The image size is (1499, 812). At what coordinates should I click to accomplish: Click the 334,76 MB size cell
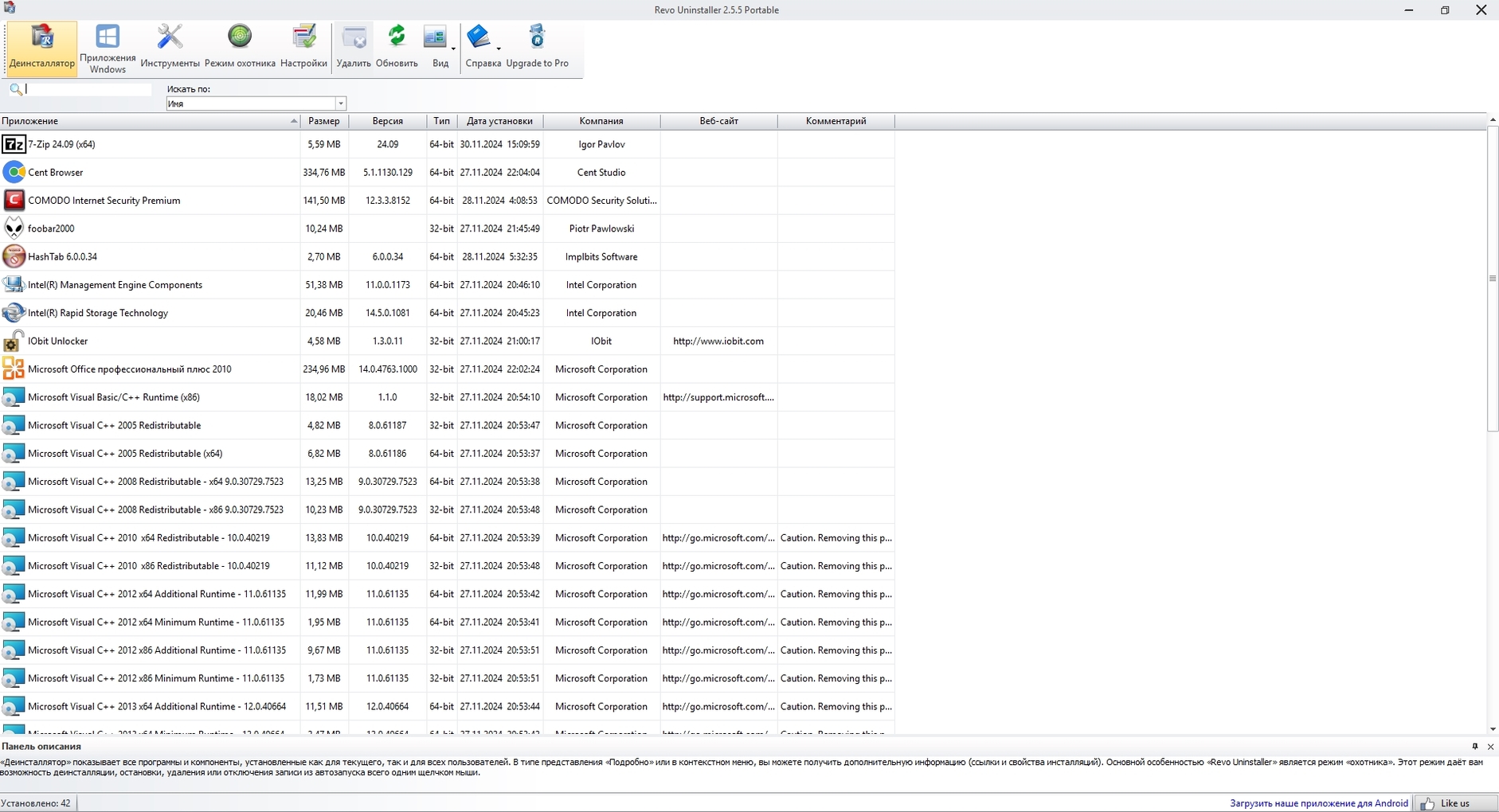pyautogui.click(x=324, y=172)
